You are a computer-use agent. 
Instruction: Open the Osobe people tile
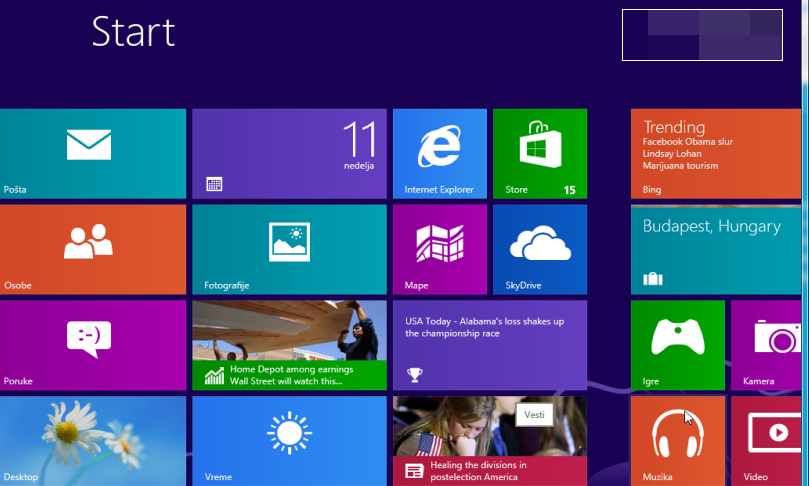93,249
